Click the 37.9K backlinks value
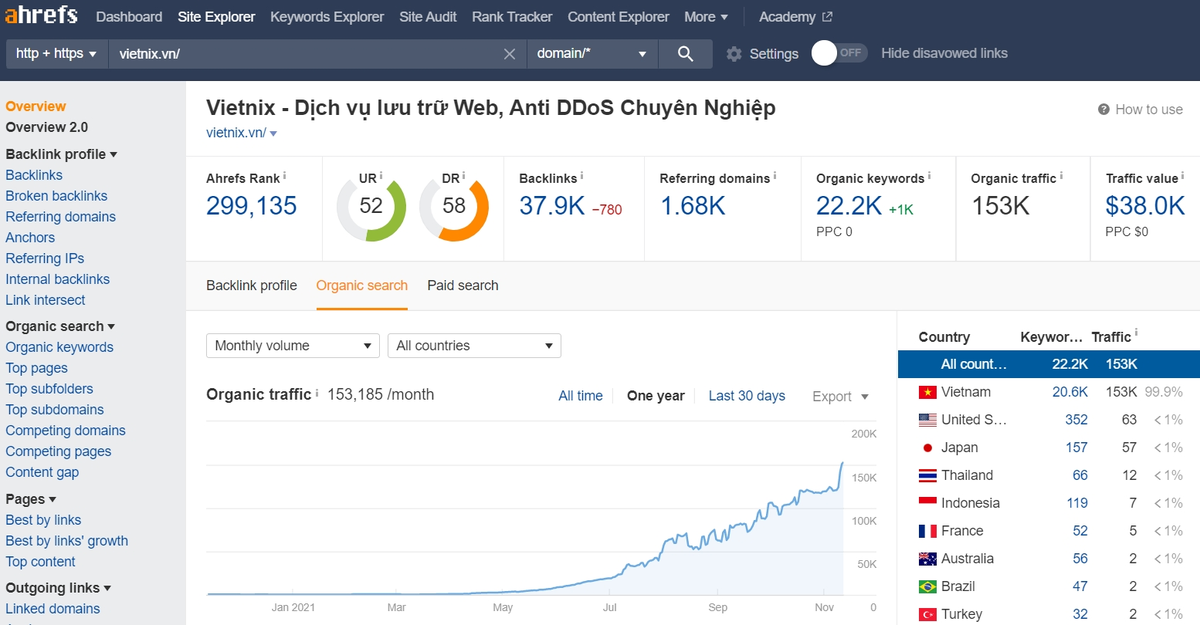The height and width of the screenshot is (625, 1200). pos(552,206)
